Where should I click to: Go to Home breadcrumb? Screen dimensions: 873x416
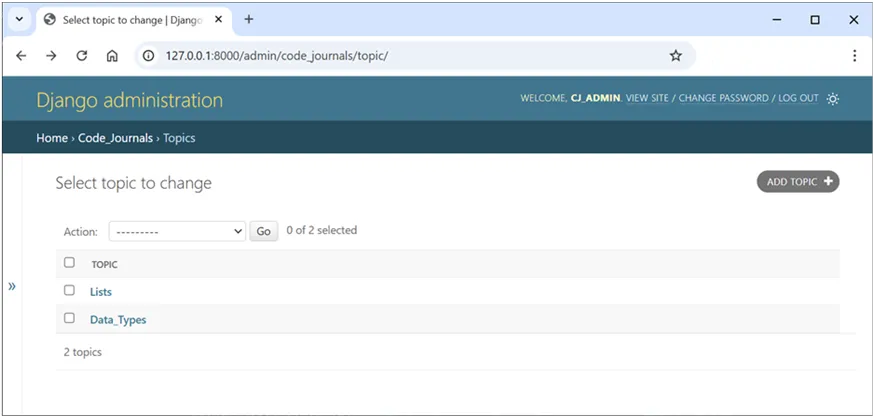(x=52, y=138)
